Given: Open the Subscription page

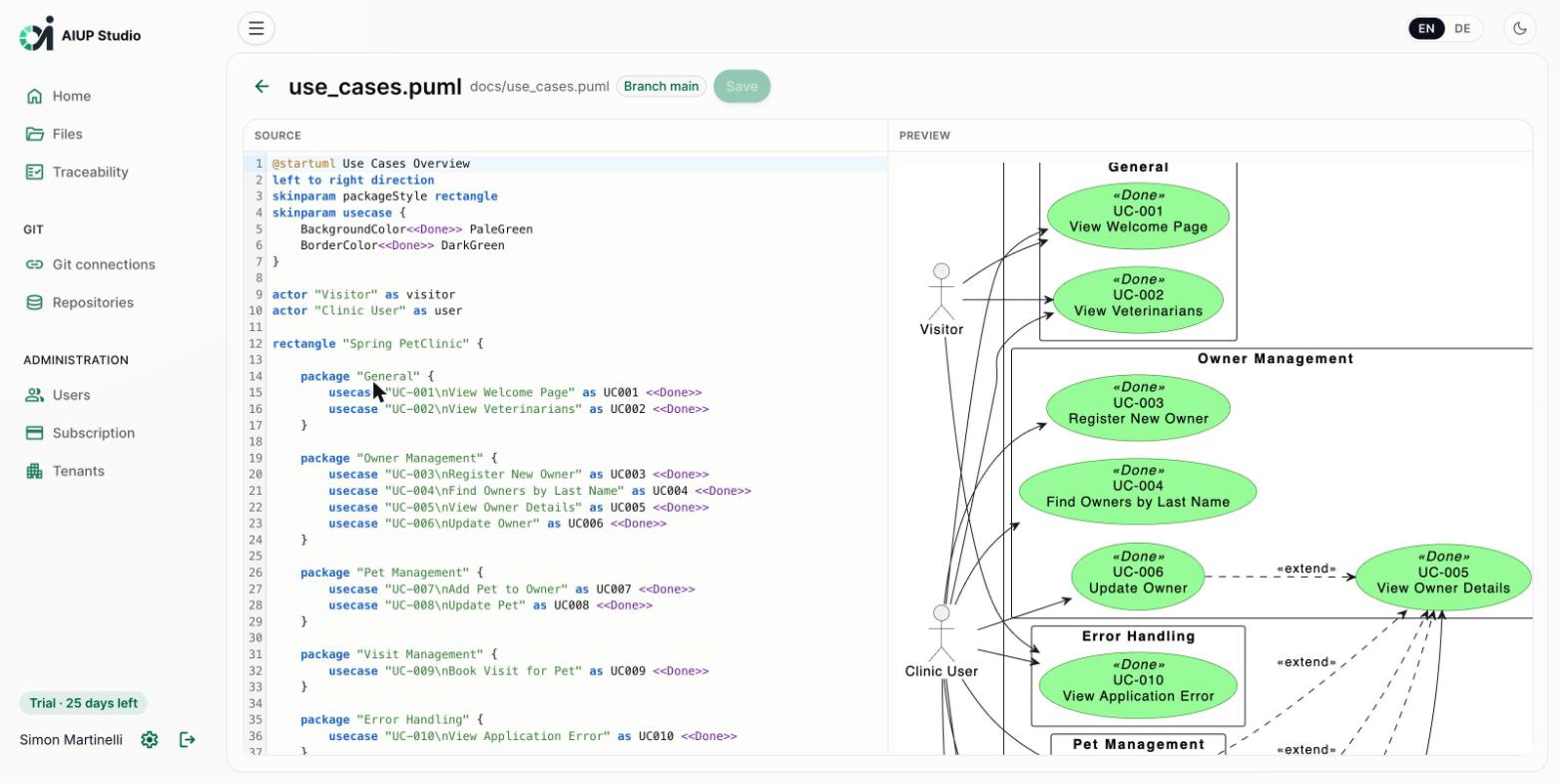Looking at the screenshot, I should click(x=94, y=433).
